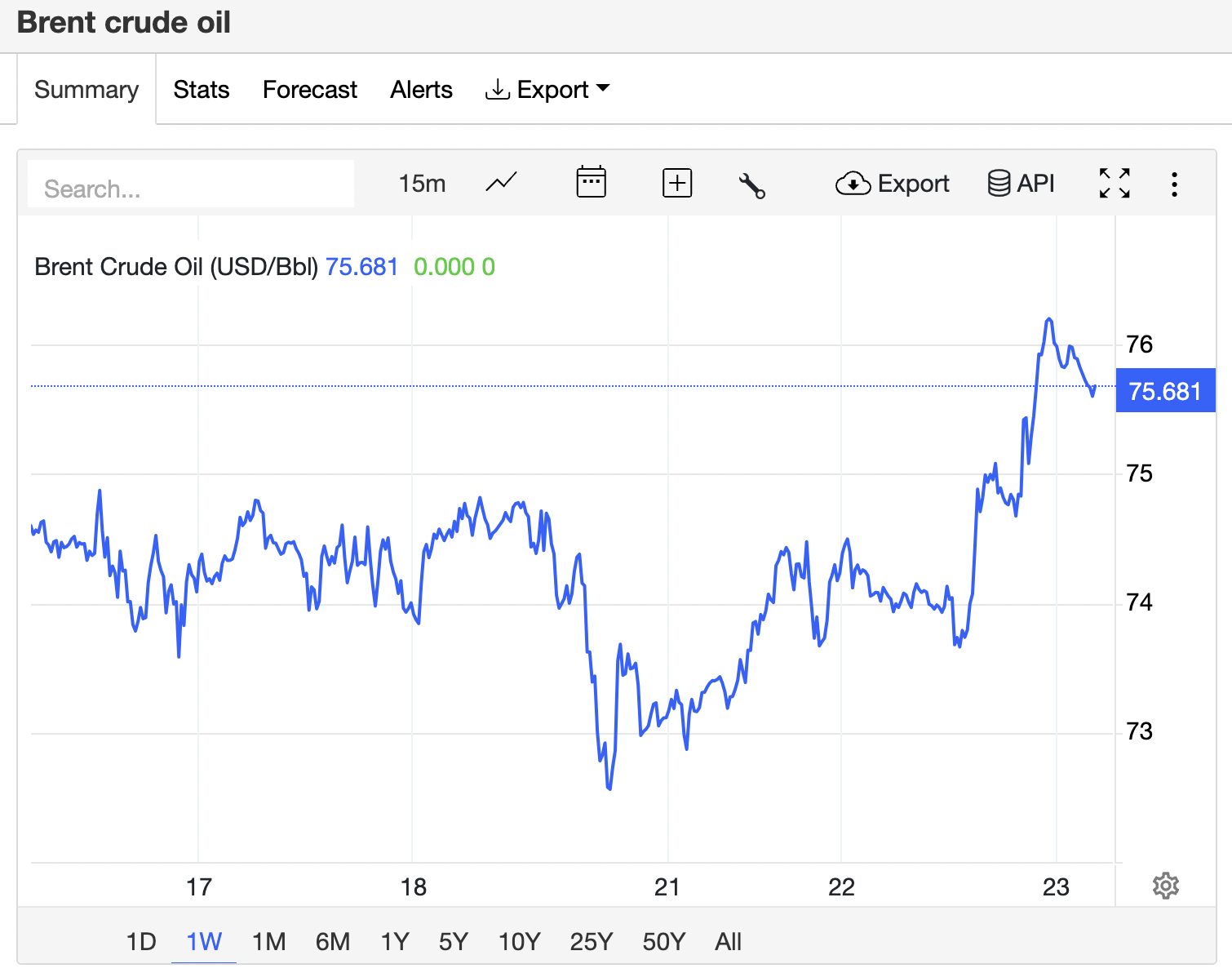The width and height of the screenshot is (1232, 973).
Task: Click the 76 price axis label
Action: 1139,344
